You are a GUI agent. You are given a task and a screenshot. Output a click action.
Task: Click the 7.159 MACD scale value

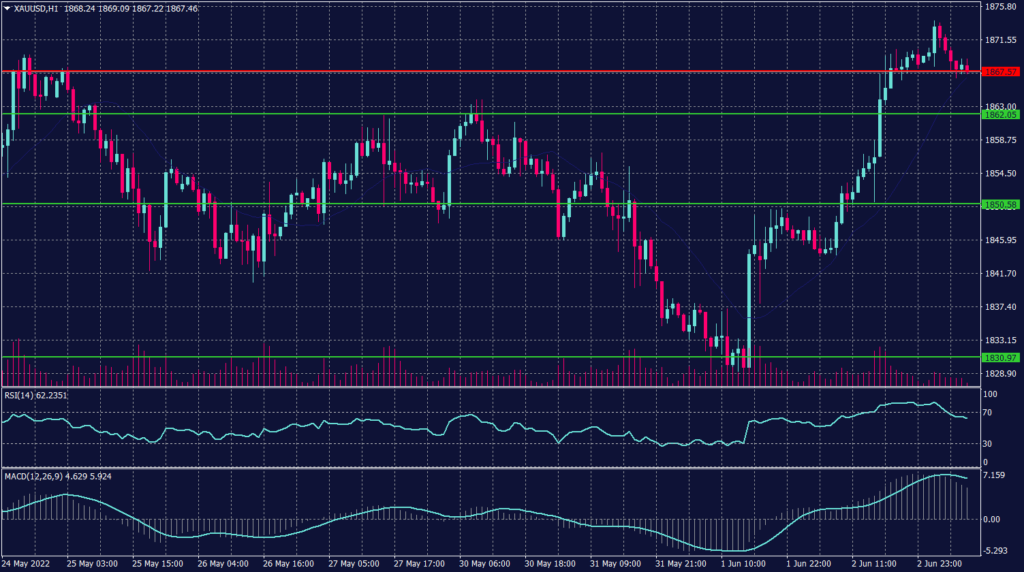pos(993,475)
